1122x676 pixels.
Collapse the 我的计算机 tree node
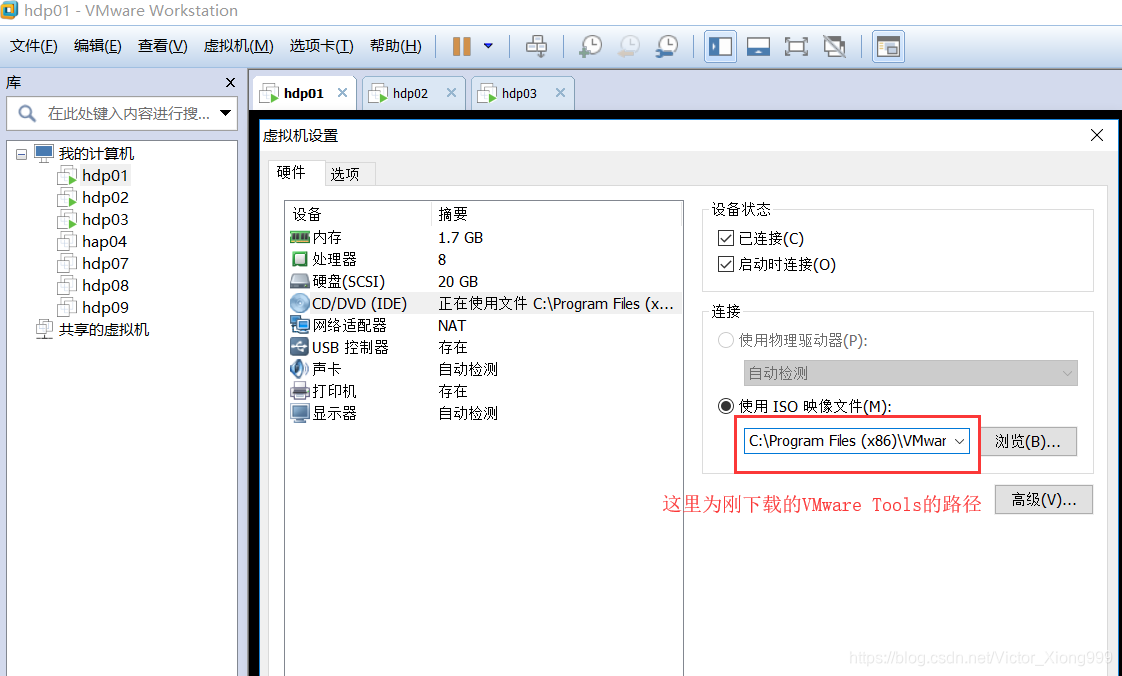point(21,154)
